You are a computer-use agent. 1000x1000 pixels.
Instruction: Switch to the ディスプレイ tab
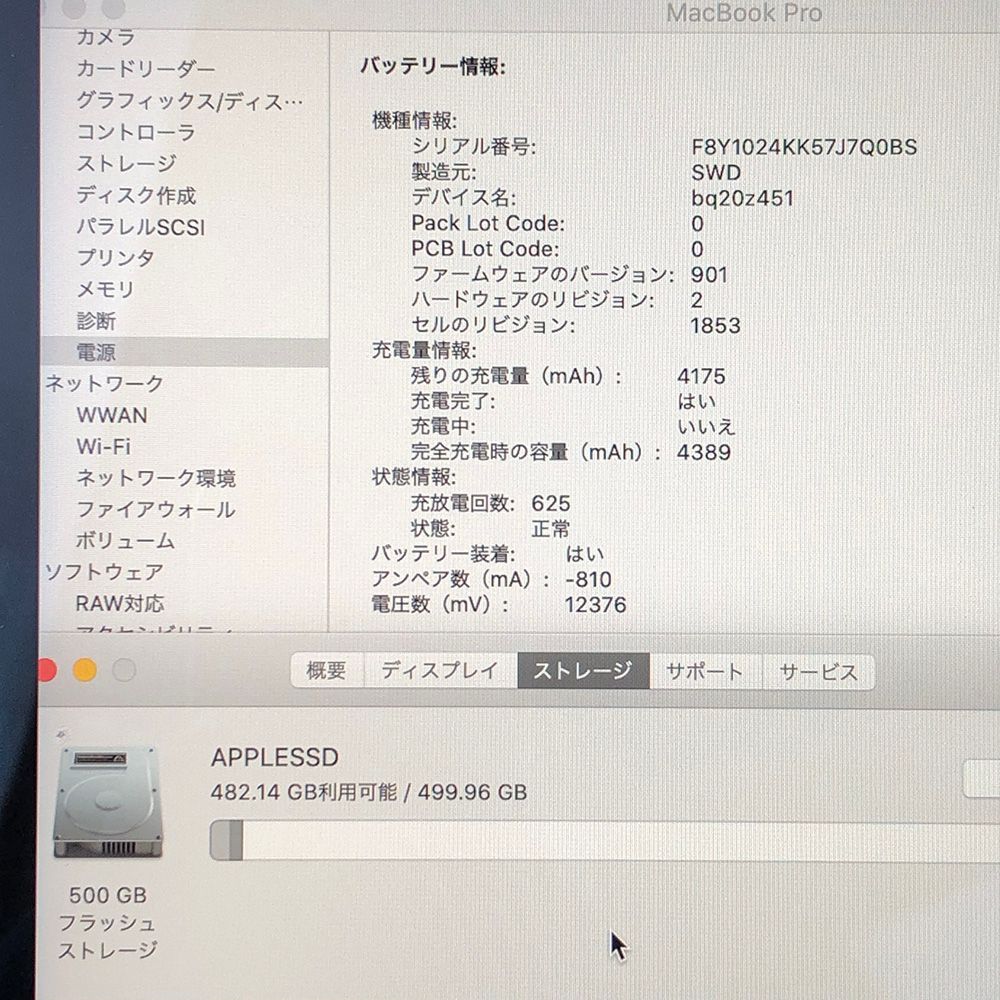coord(440,670)
